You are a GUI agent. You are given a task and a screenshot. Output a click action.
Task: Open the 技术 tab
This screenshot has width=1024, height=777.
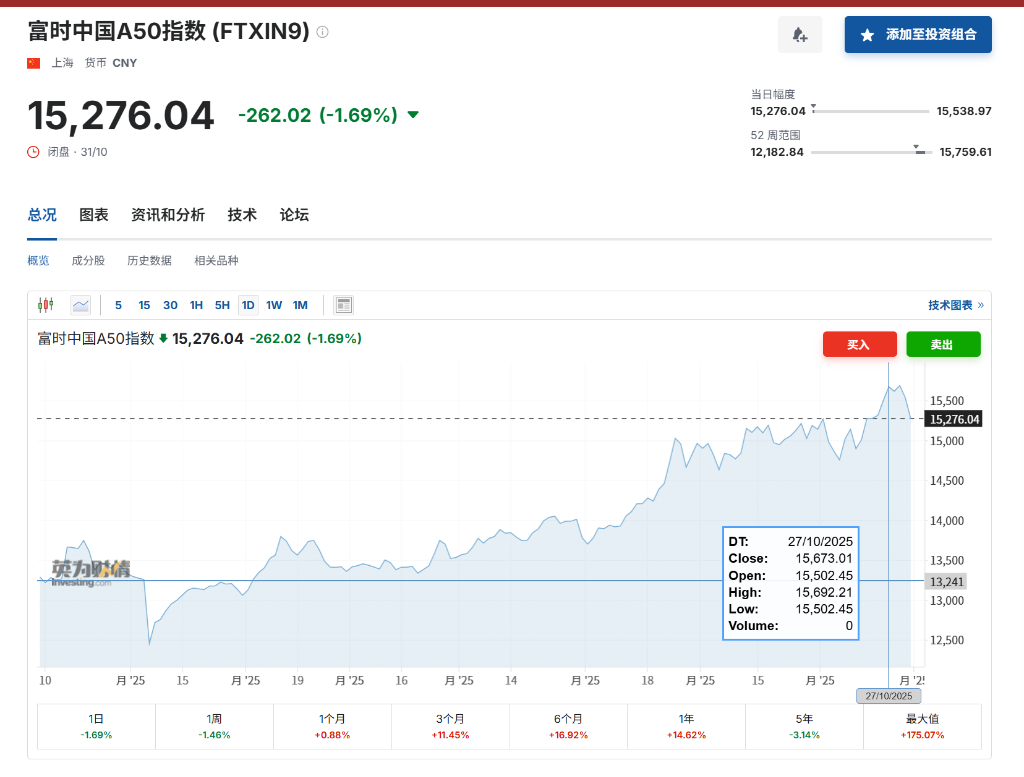coord(242,215)
